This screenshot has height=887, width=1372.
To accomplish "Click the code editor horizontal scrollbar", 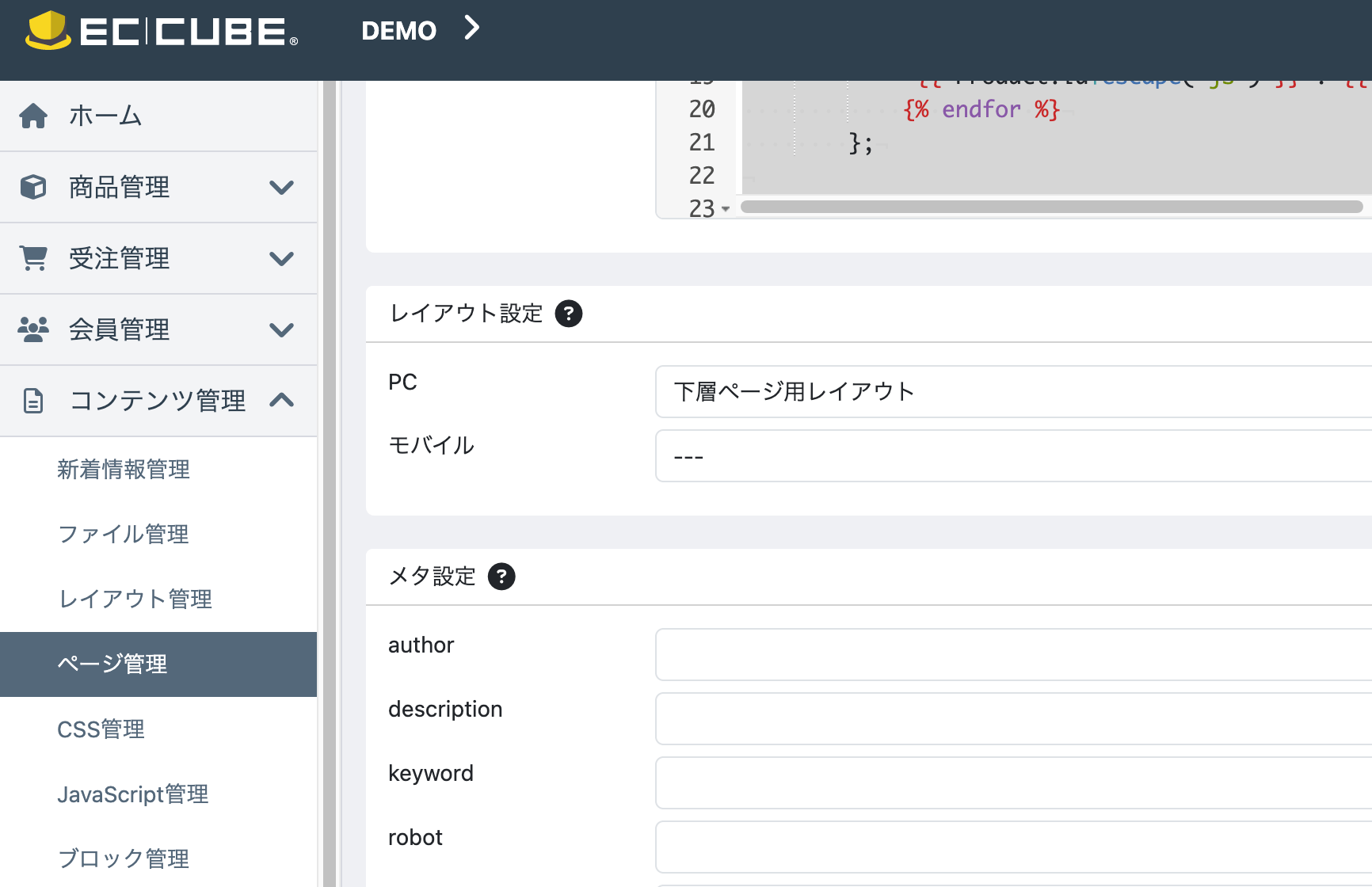I will click(1051, 207).
